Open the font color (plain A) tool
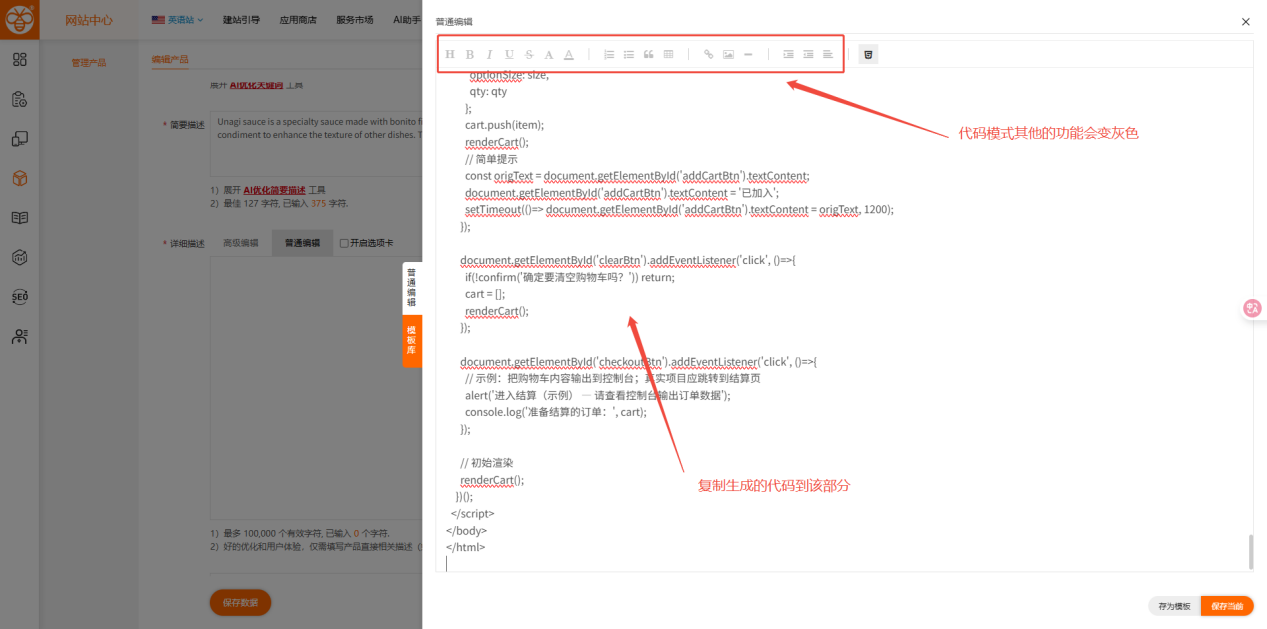1267x629 pixels. pos(549,54)
